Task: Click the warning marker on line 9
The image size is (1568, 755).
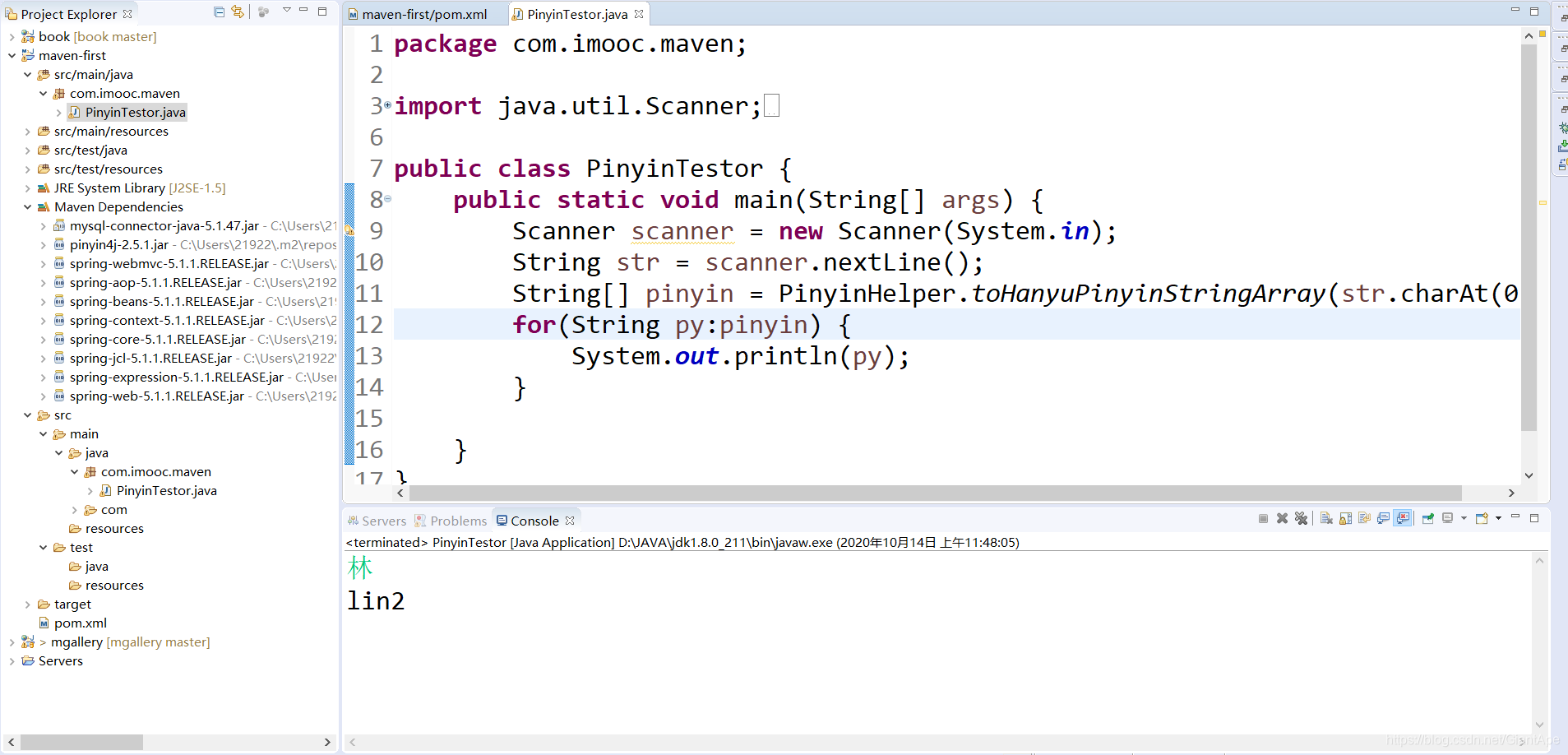Action: 349,231
